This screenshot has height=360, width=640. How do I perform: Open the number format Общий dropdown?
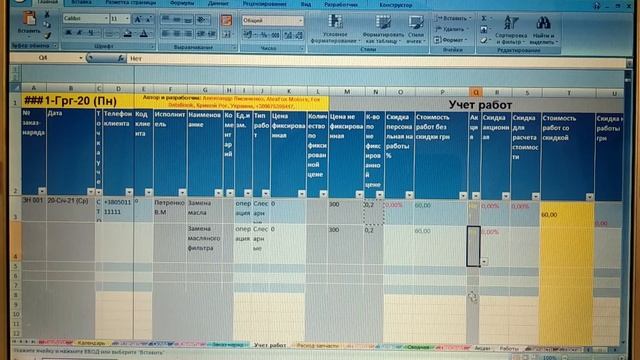(x=301, y=20)
